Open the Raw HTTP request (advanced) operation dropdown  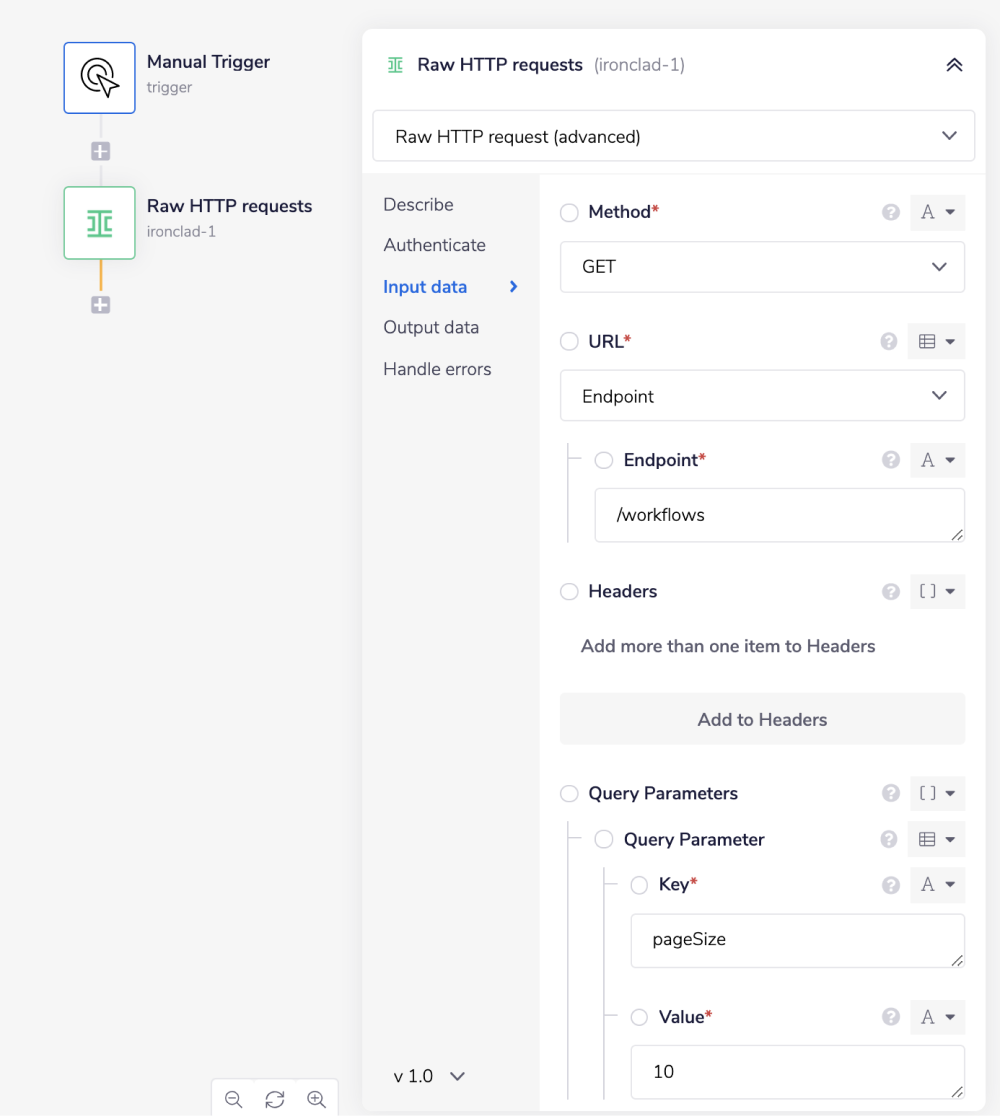click(x=673, y=136)
